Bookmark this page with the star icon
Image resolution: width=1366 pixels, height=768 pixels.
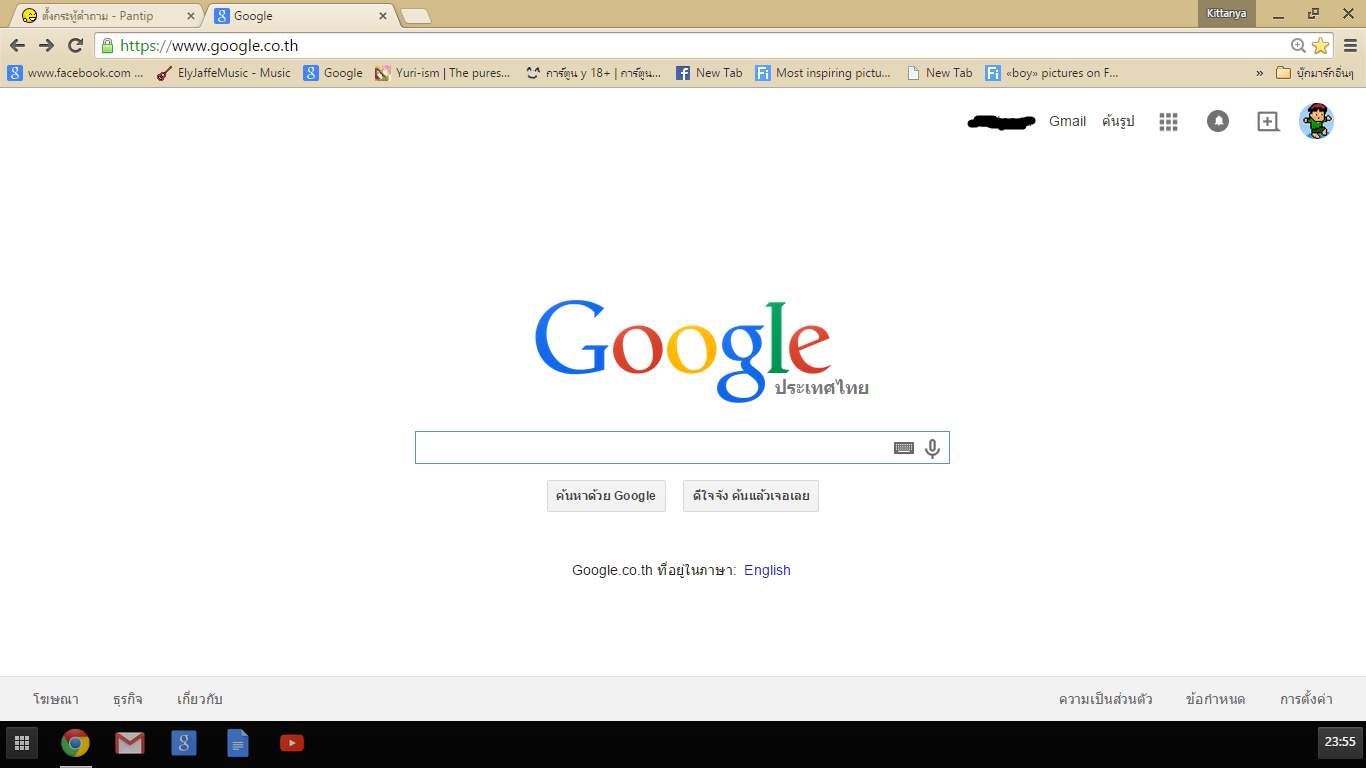tap(1320, 45)
